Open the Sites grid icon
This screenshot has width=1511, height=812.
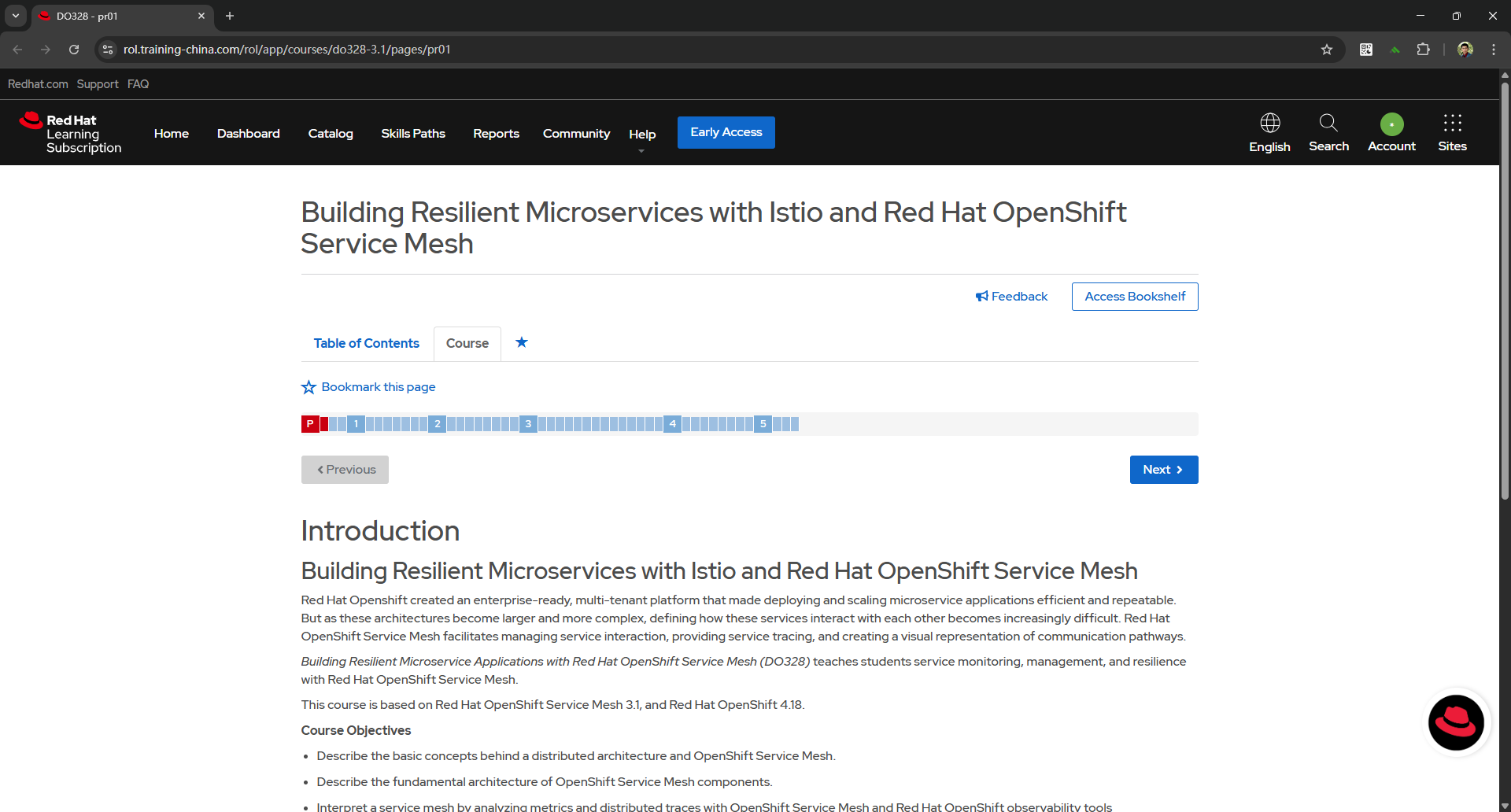1452,124
